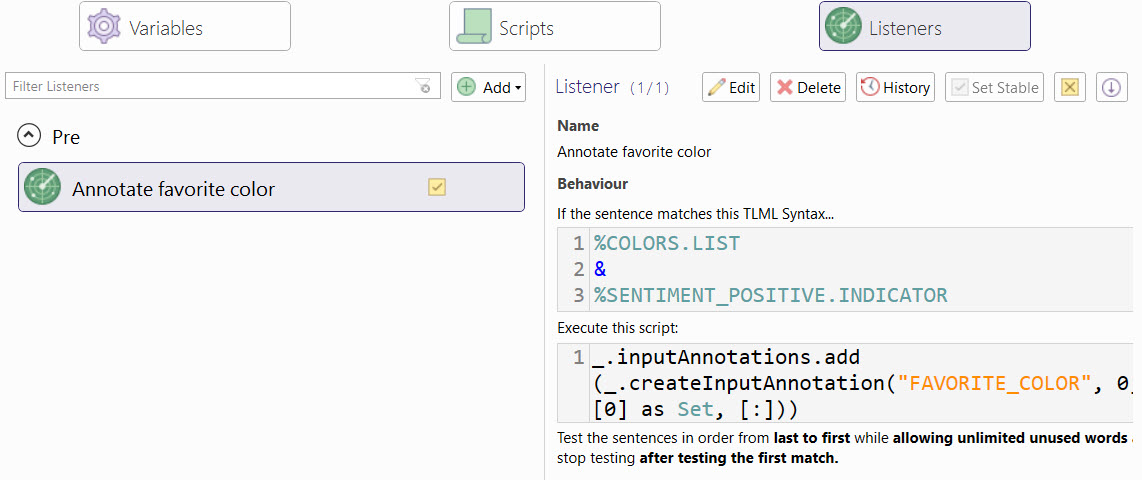Click the gear icon on the Variables tab
Image resolution: width=1142 pixels, height=480 pixels.
(104, 27)
